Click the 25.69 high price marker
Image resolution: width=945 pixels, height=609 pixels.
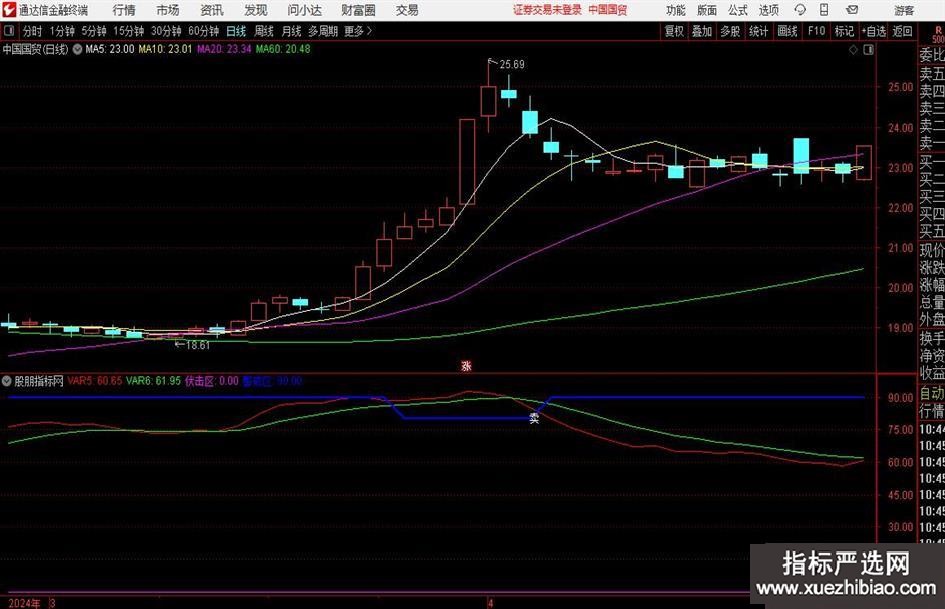tap(512, 65)
